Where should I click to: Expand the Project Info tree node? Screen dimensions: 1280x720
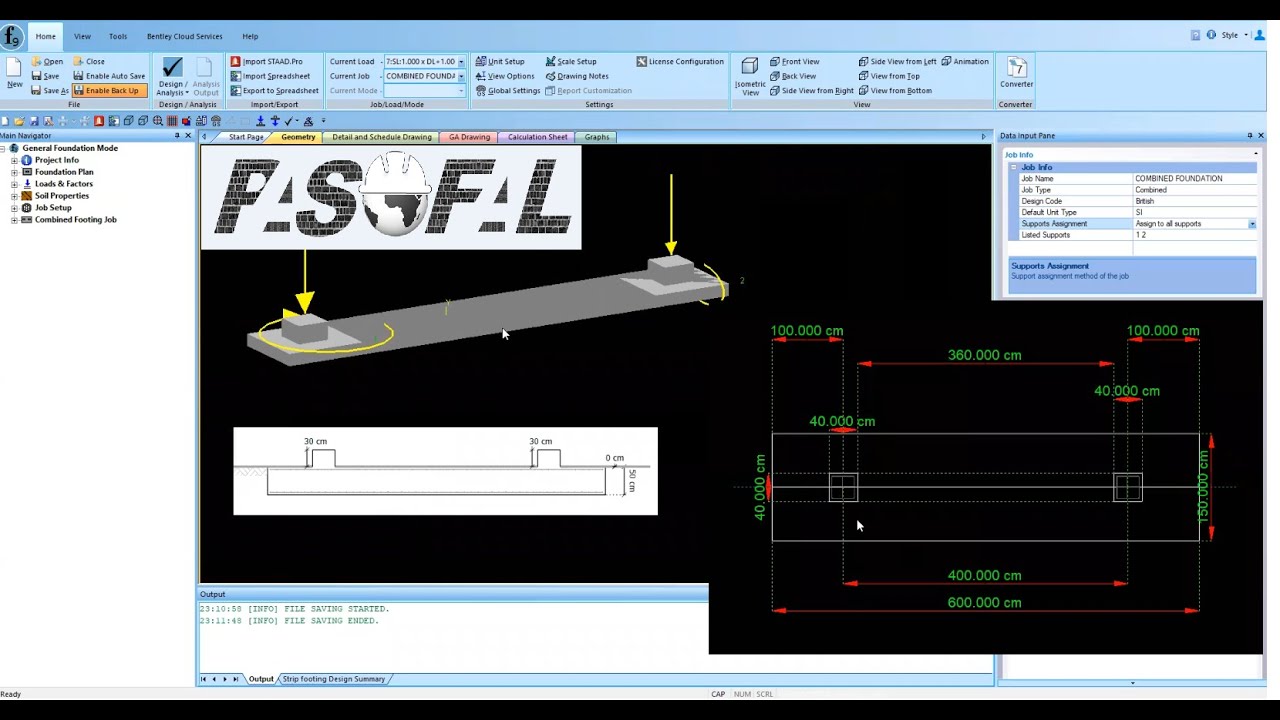[x=15, y=160]
